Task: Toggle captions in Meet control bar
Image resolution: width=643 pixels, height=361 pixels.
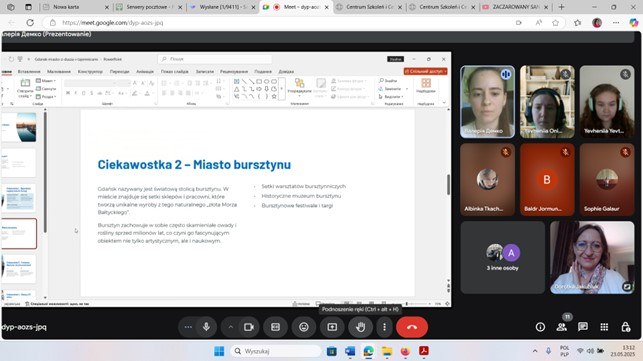Action: 275,327
